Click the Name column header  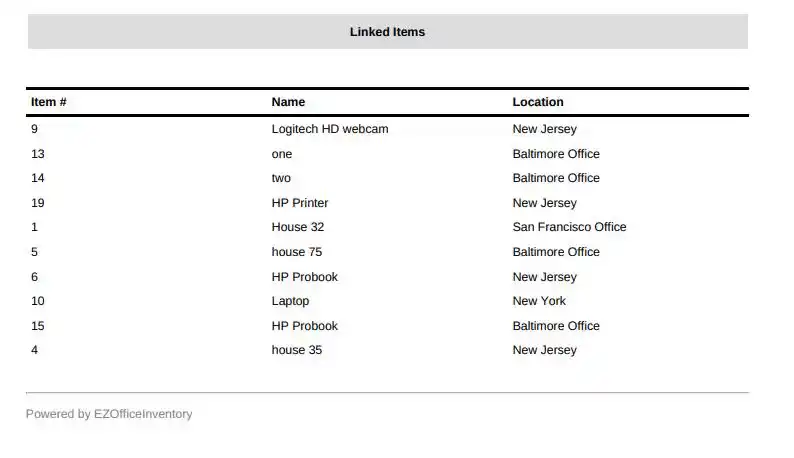coord(288,102)
